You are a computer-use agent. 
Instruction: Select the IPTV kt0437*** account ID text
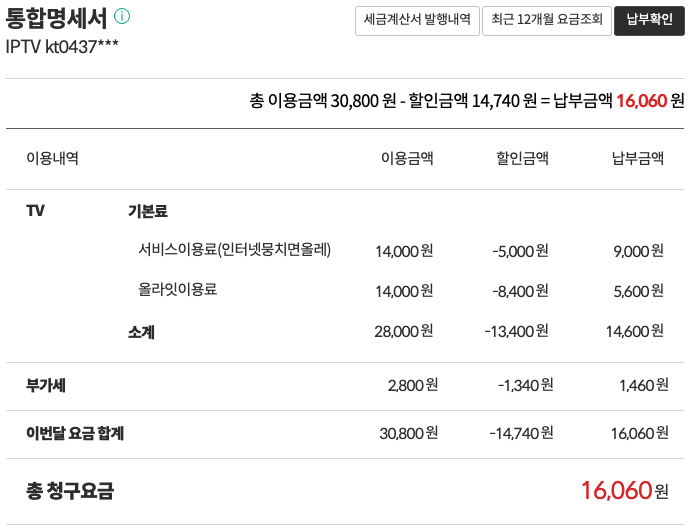pyautogui.click(x=62, y=47)
